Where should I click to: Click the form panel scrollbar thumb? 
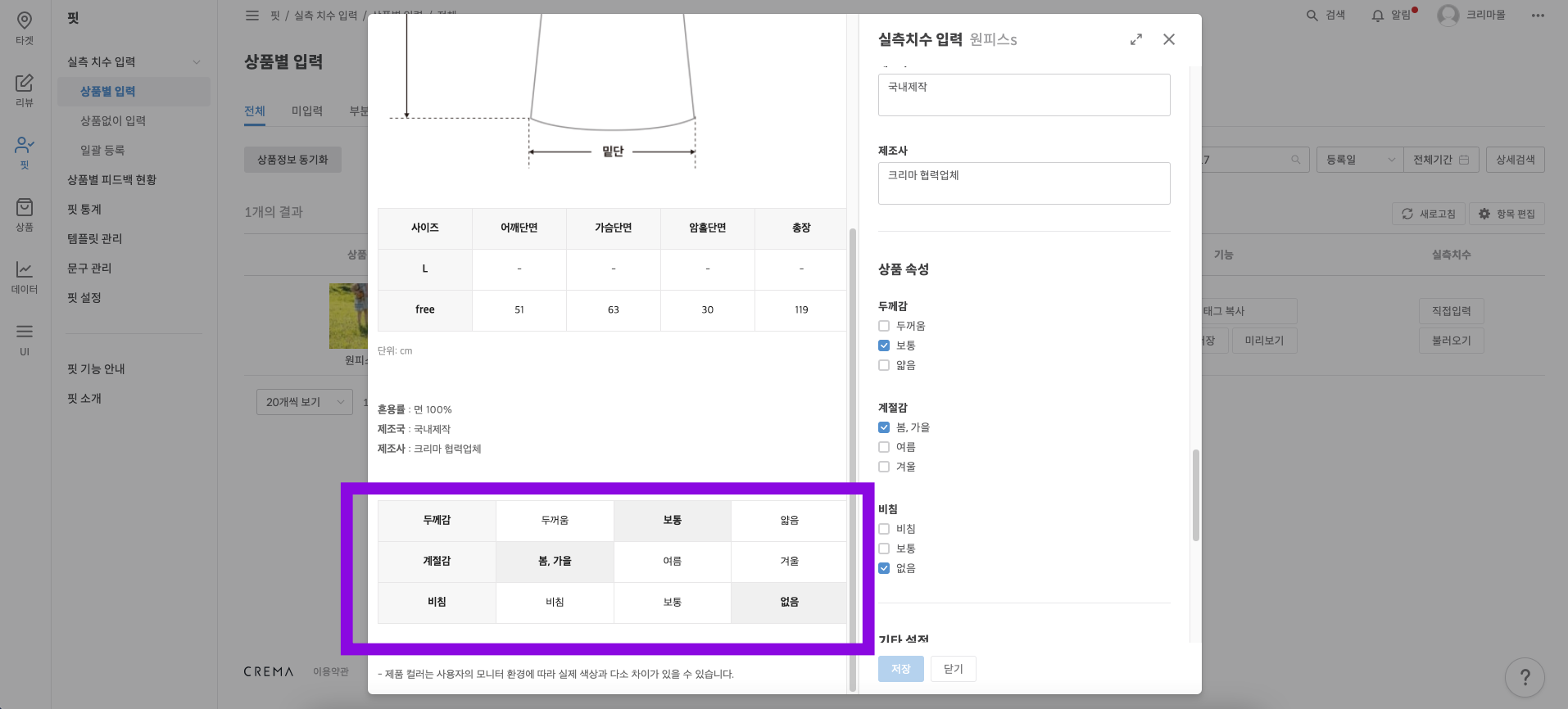(1196, 495)
